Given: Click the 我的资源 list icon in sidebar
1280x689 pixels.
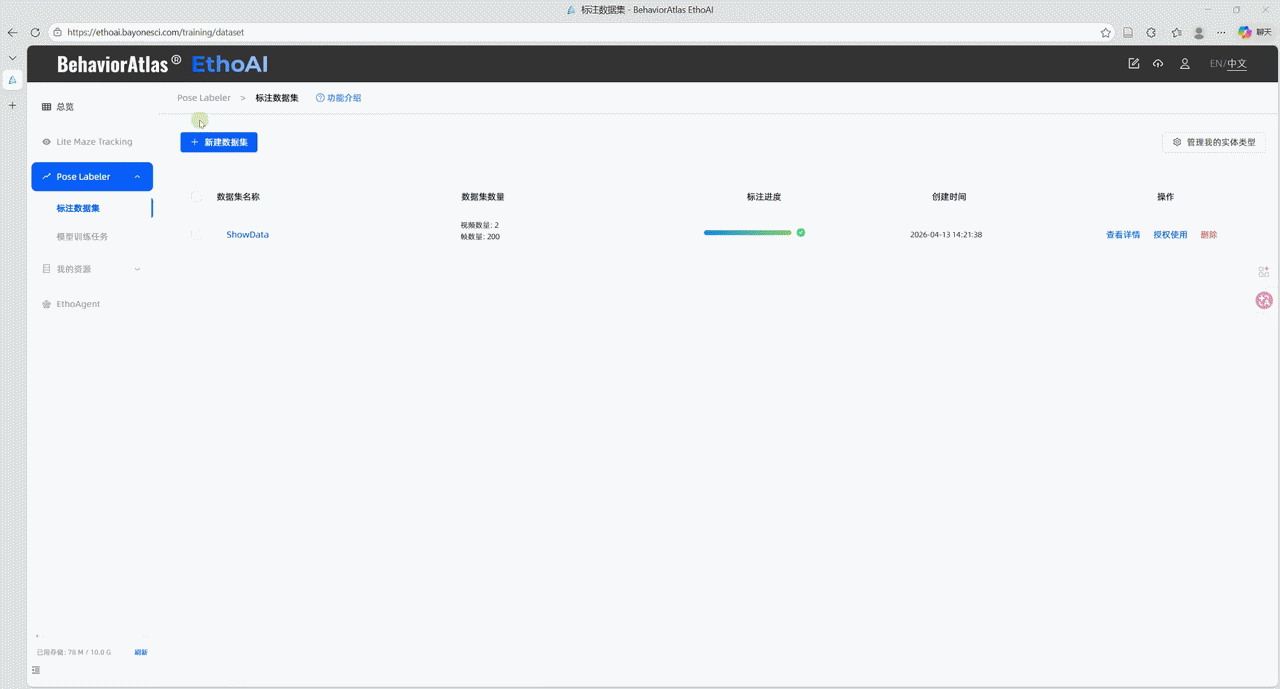Looking at the screenshot, I should (x=46, y=269).
